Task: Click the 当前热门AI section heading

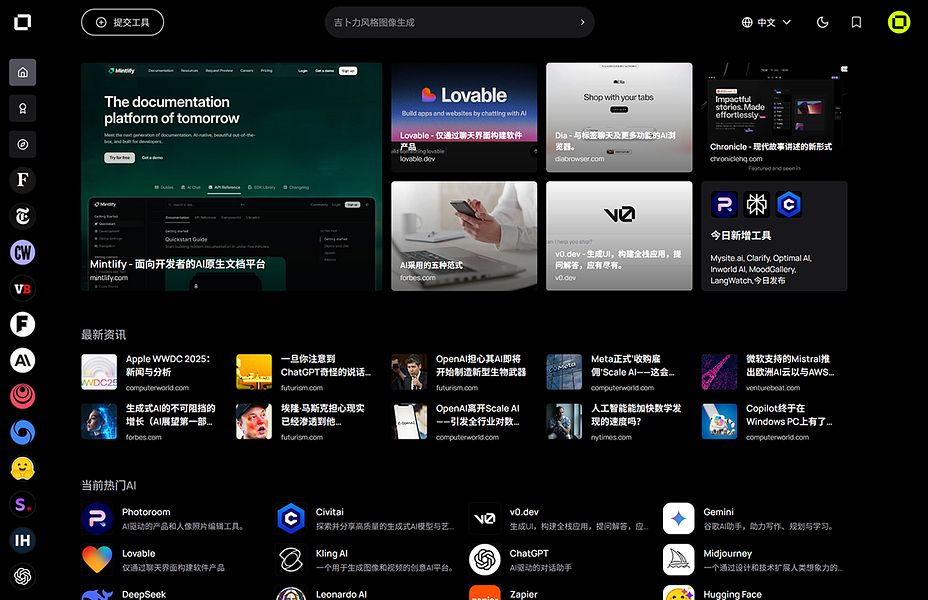Action: pyautogui.click(x=108, y=485)
